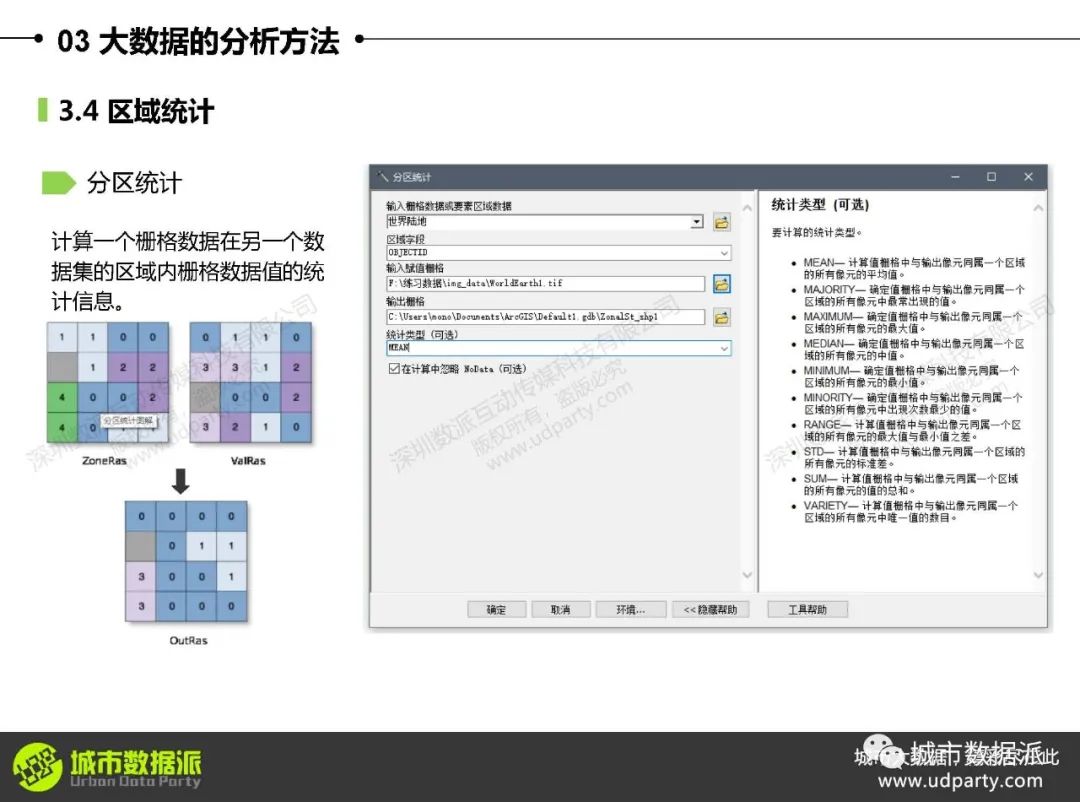Click the WeChat icon in footer
Viewport: 1080px width, 802px height.
point(883,750)
